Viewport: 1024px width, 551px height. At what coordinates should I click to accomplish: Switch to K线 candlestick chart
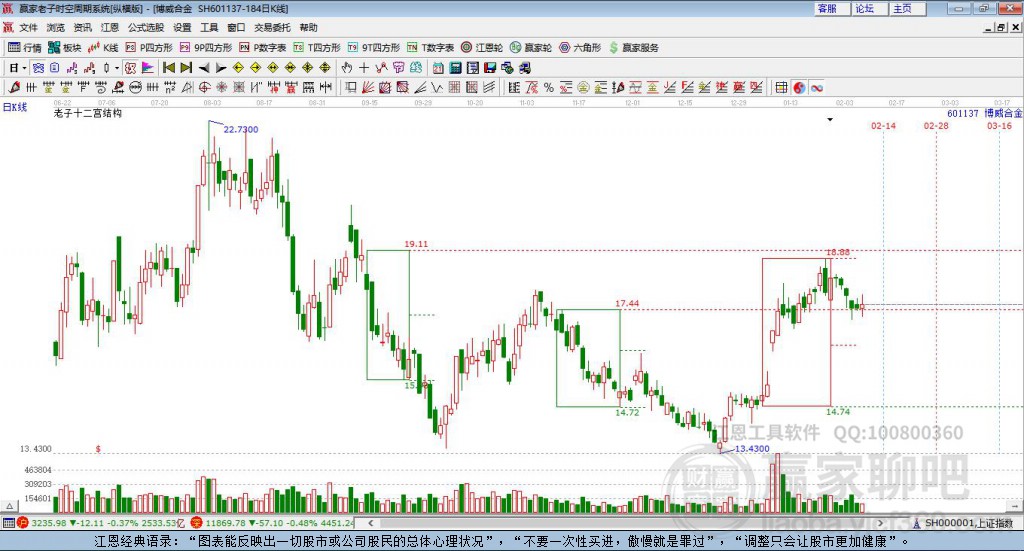[x=103, y=48]
